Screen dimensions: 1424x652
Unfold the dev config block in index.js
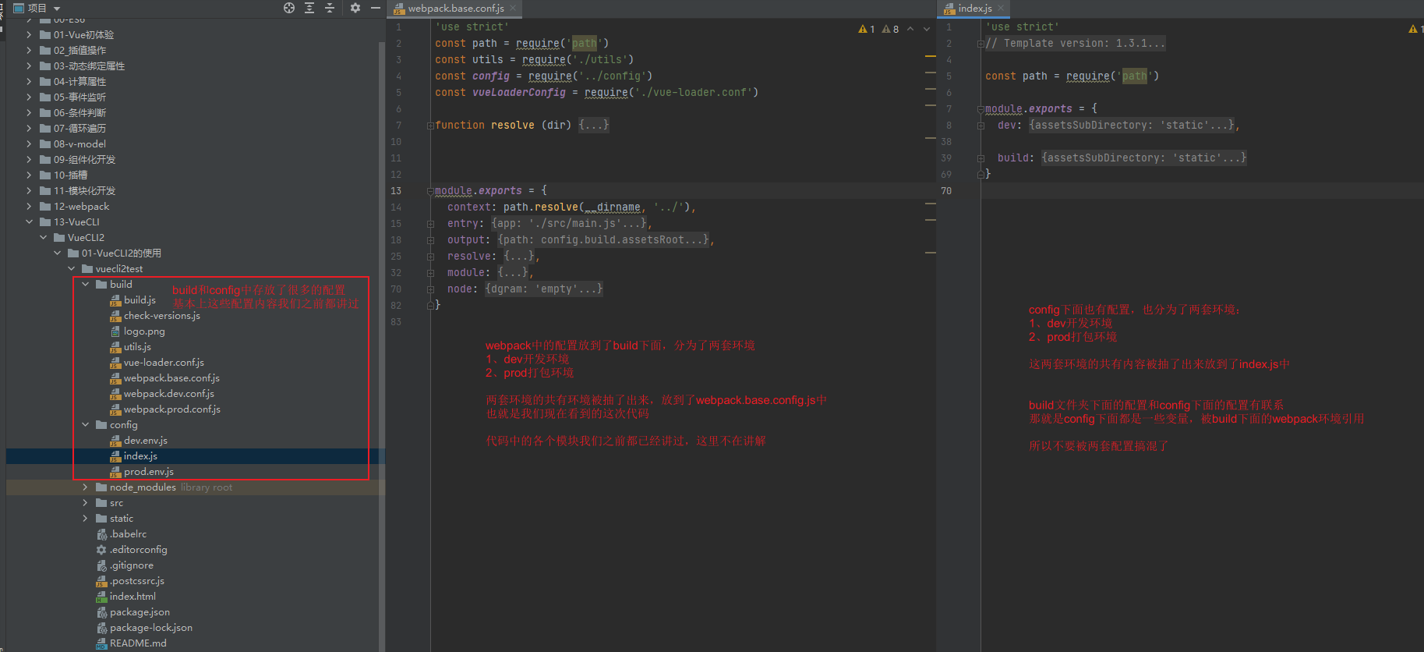981,125
